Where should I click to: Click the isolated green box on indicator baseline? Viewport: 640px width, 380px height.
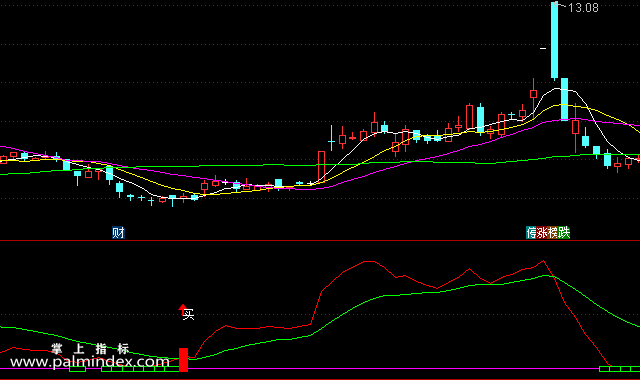point(78,369)
